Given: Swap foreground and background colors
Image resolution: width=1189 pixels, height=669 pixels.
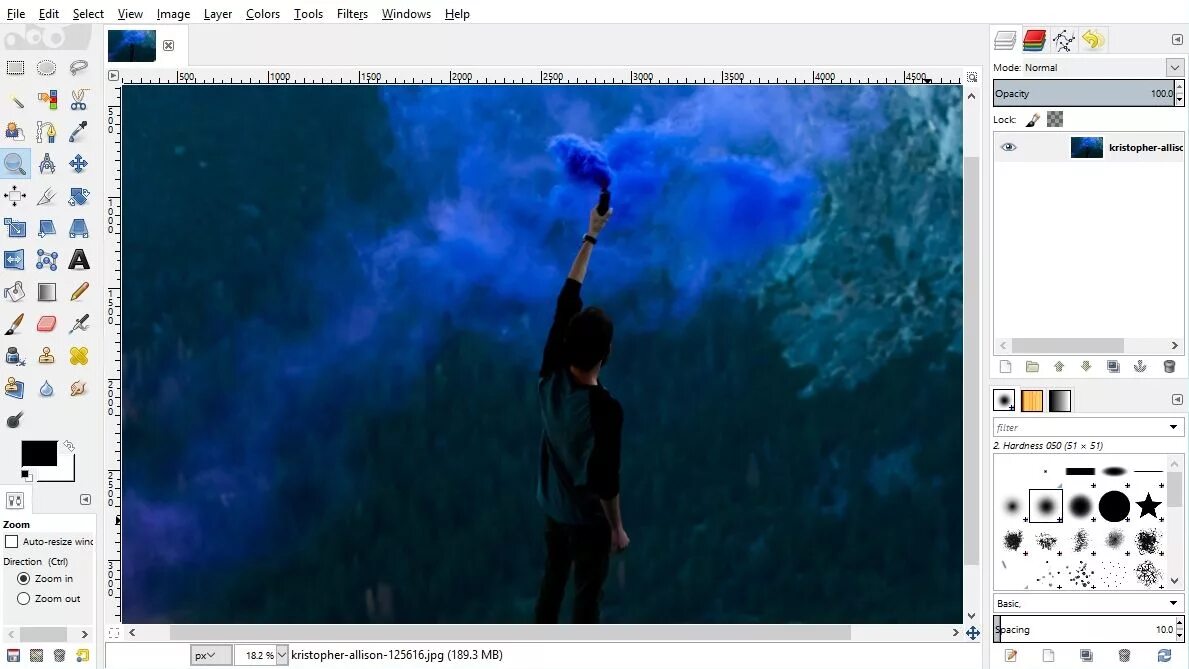Looking at the screenshot, I should (x=69, y=446).
